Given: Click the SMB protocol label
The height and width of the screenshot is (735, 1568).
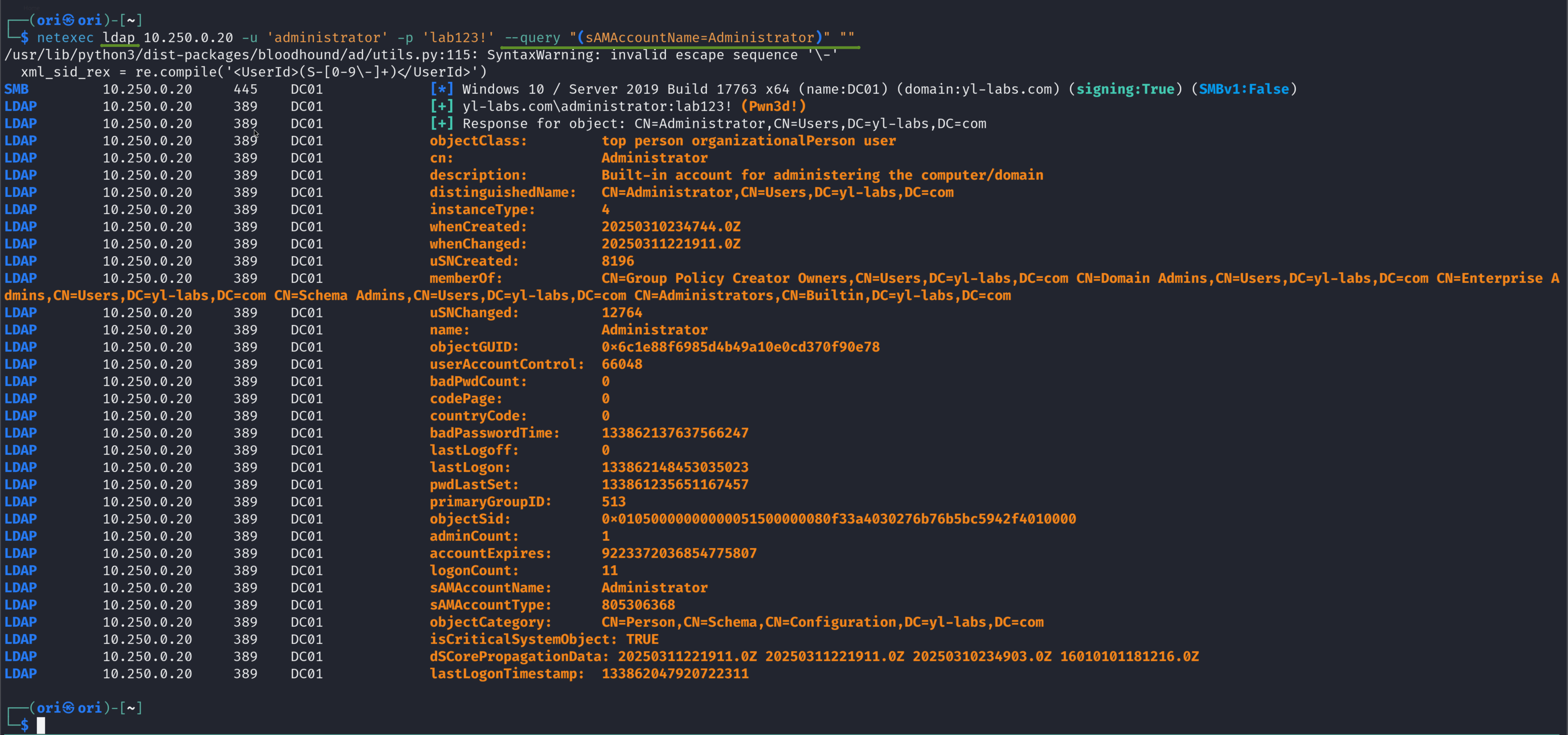Looking at the screenshot, I should 16,89.
